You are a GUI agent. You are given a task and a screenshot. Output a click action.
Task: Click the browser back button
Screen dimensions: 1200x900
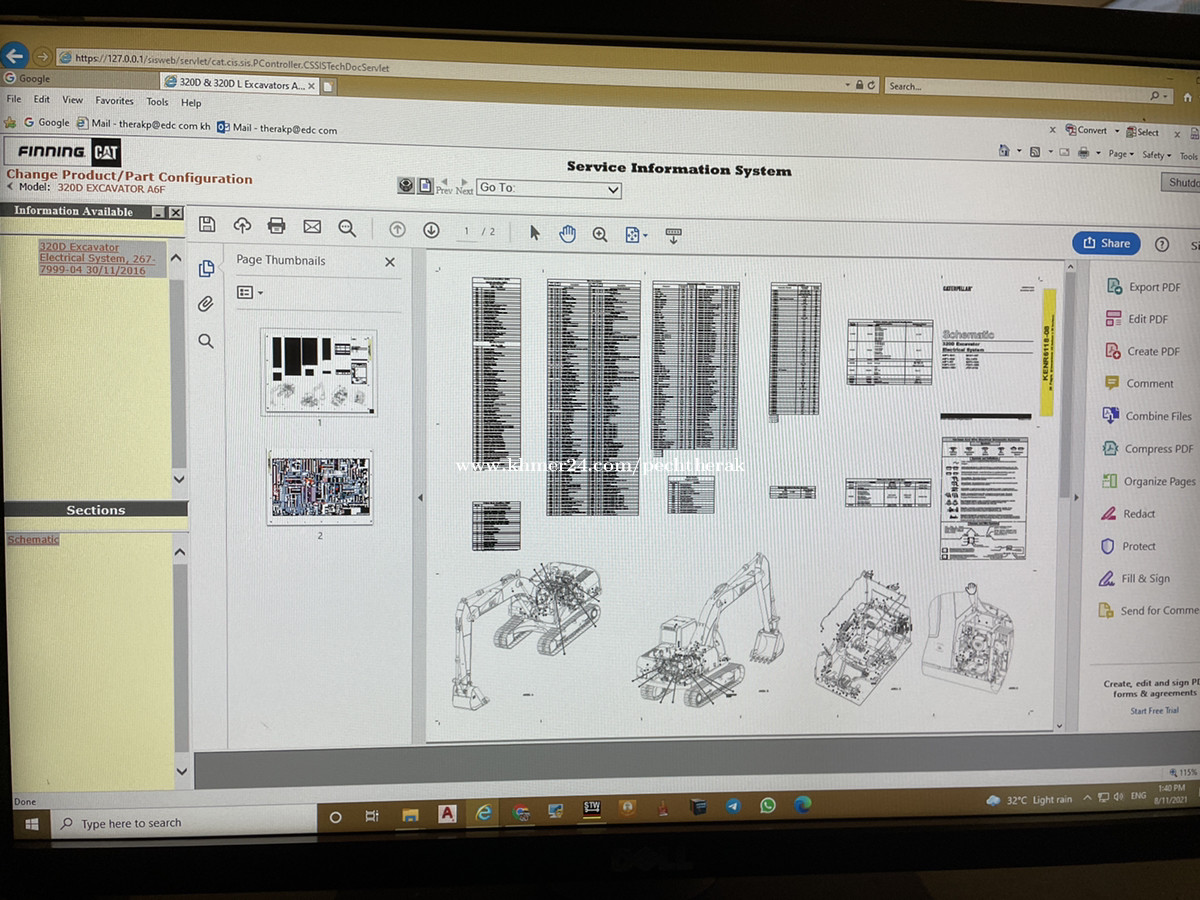[x=14, y=55]
